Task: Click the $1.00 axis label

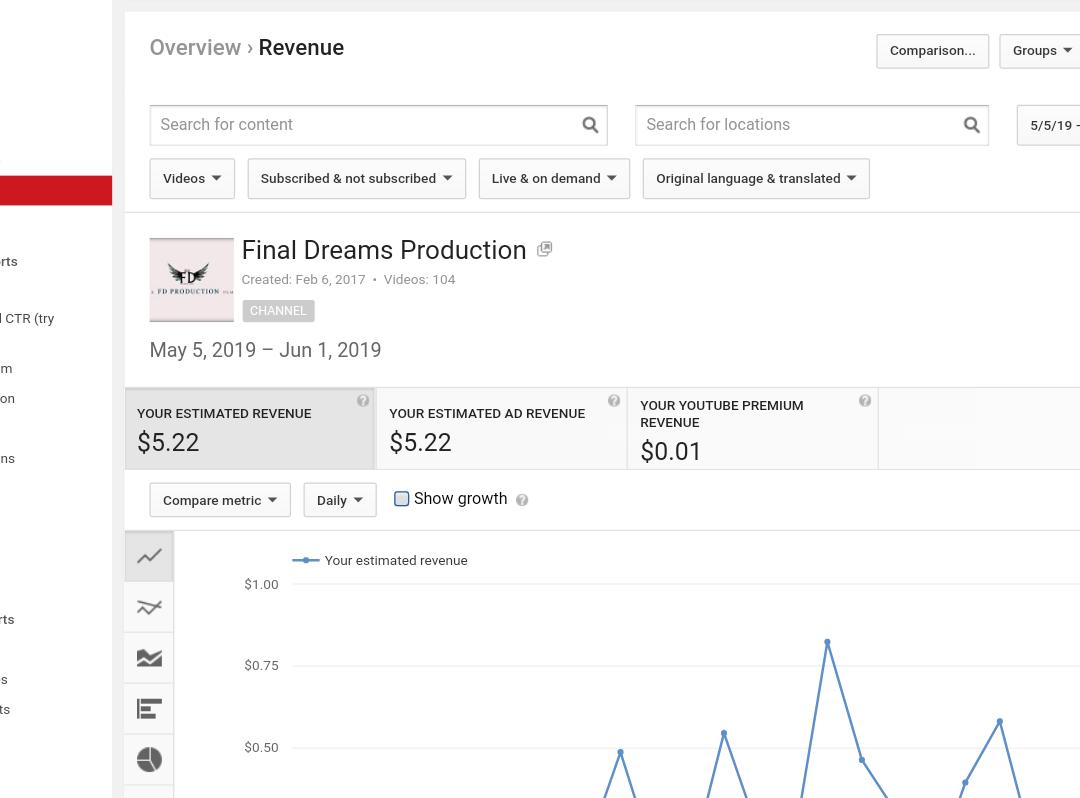Action: click(261, 585)
